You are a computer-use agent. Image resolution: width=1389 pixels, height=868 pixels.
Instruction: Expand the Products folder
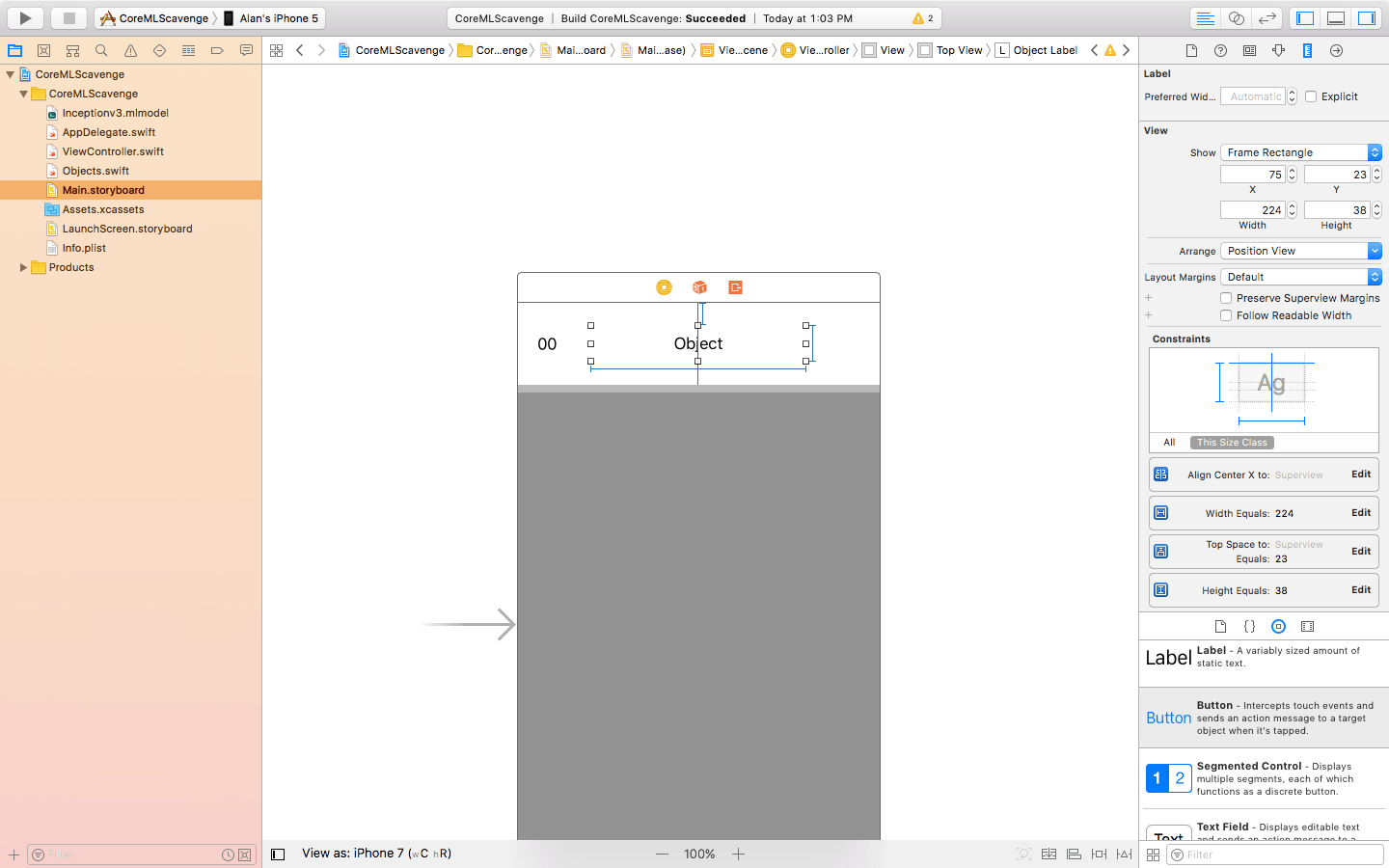click(x=23, y=267)
